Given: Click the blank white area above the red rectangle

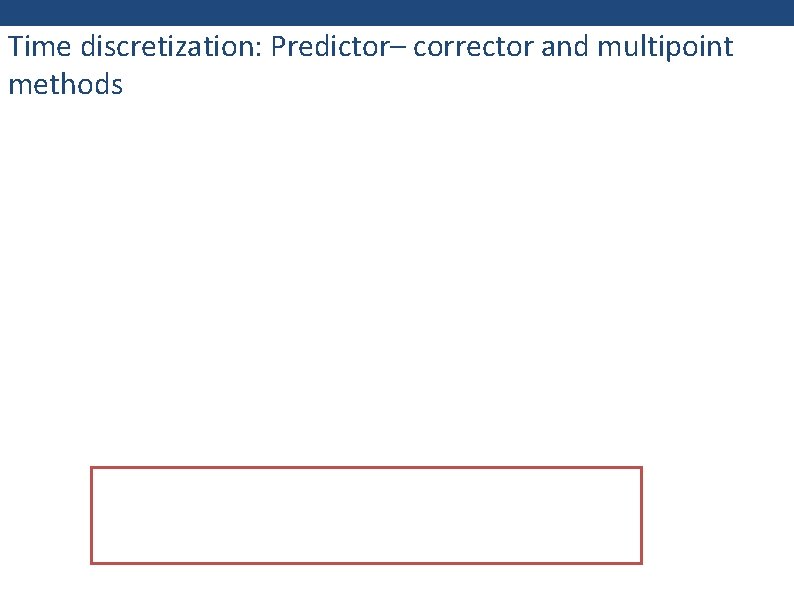Looking at the screenshot, I should tap(397, 280).
